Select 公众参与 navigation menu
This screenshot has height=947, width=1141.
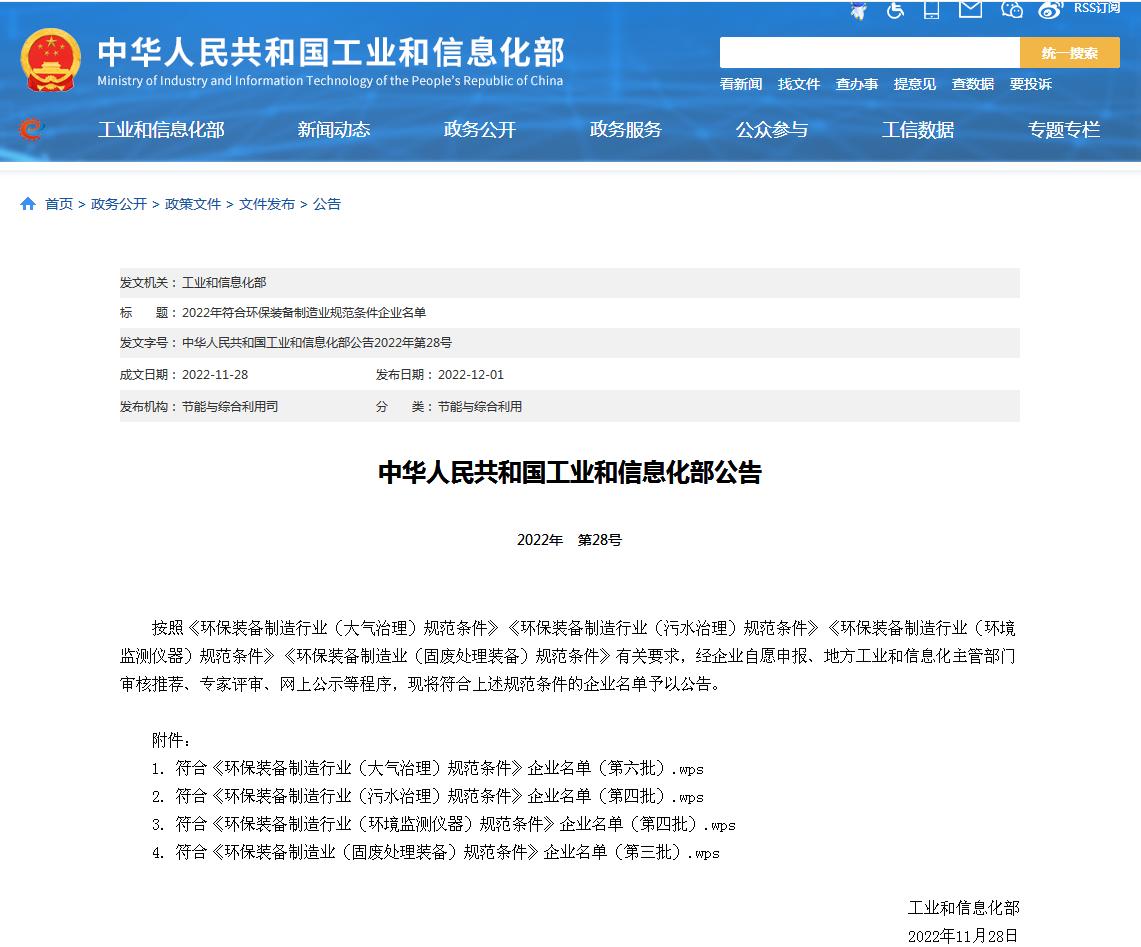coord(772,130)
